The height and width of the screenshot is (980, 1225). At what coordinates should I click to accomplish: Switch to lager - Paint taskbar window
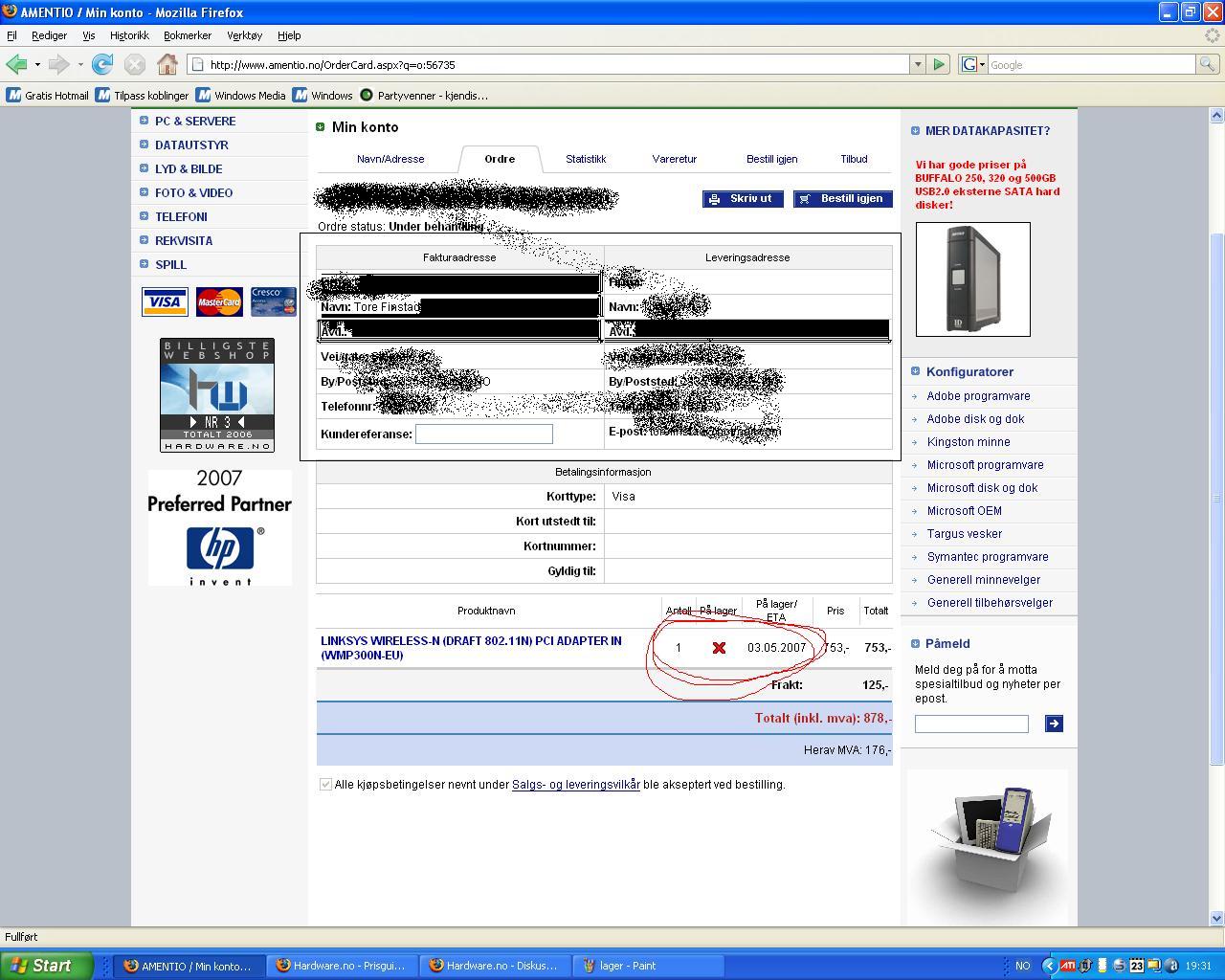pos(648,966)
